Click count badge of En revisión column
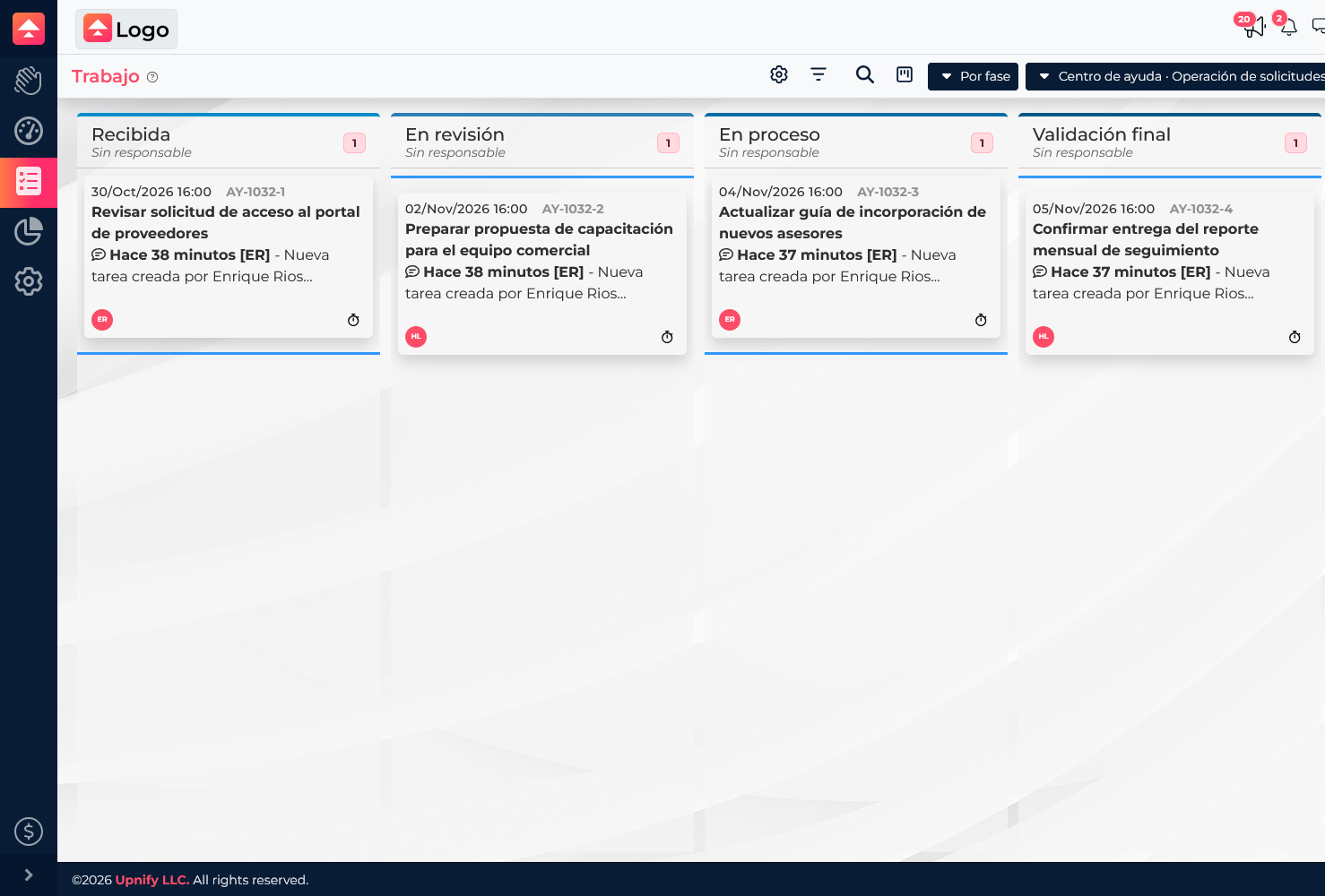The width and height of the screenshot is (1325, 896). [x=668, y=142]
